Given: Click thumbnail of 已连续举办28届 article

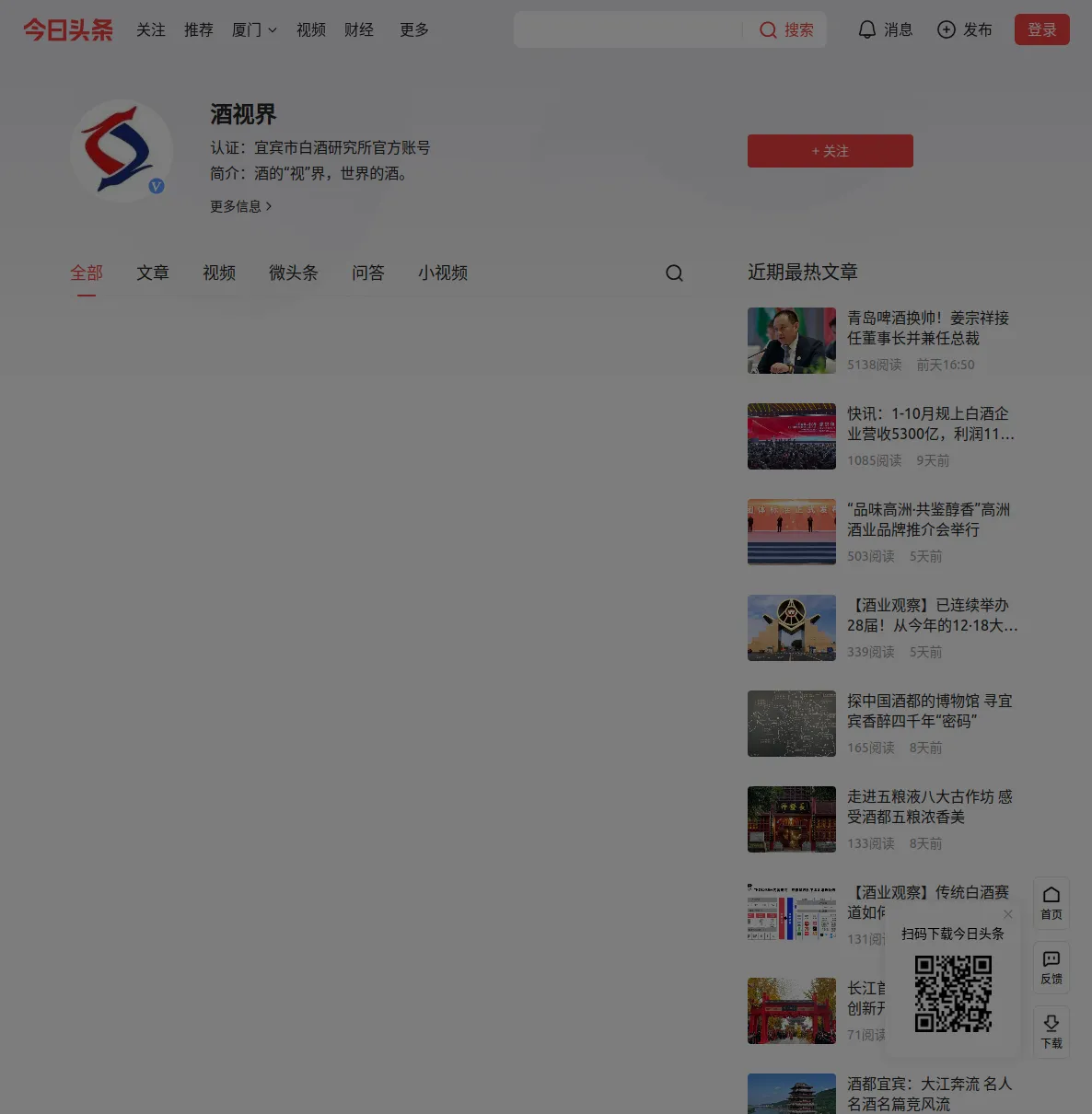Looking at the screenshot, I should 792,628.
